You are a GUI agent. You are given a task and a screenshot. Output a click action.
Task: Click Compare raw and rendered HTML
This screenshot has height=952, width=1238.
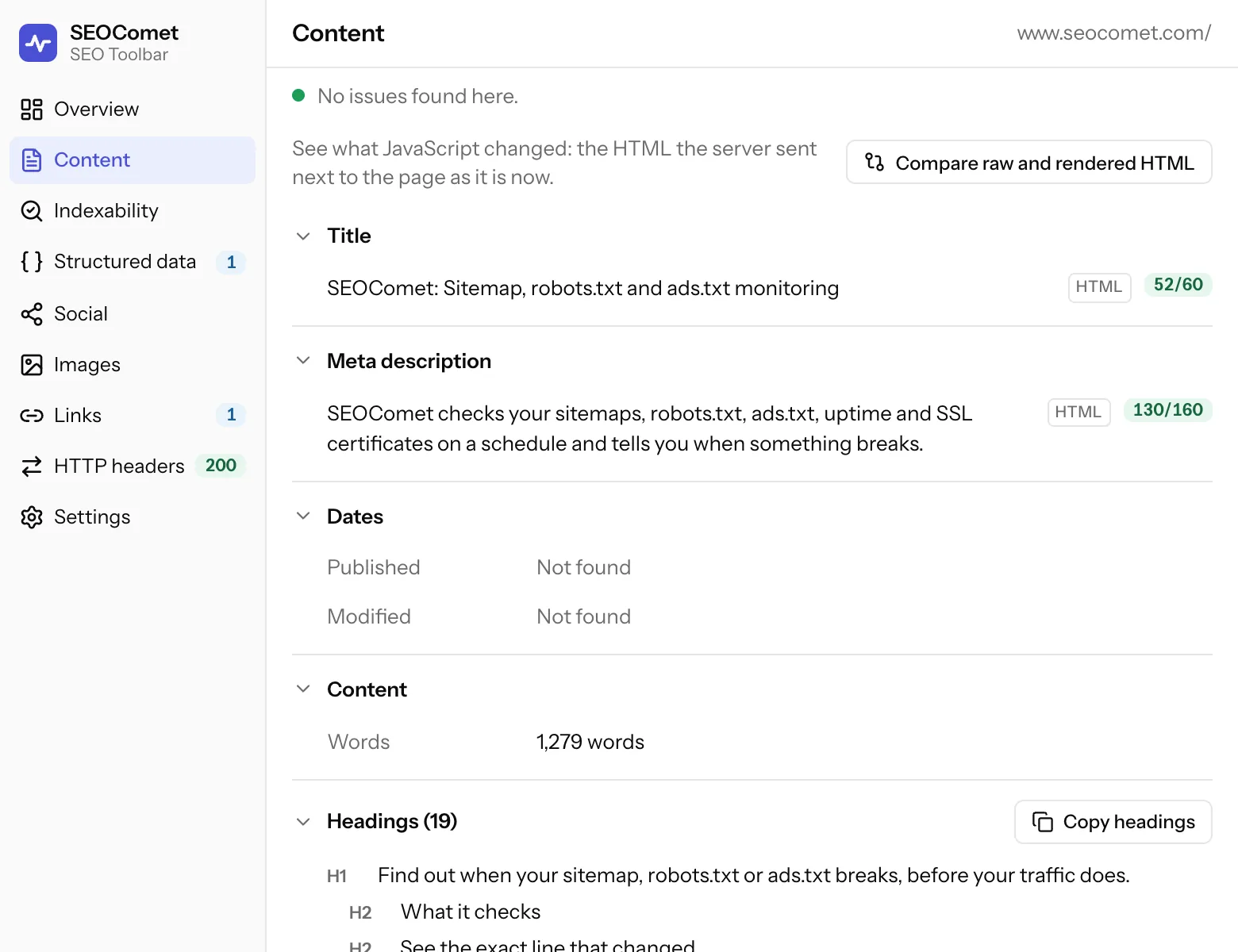[1029, 162]
